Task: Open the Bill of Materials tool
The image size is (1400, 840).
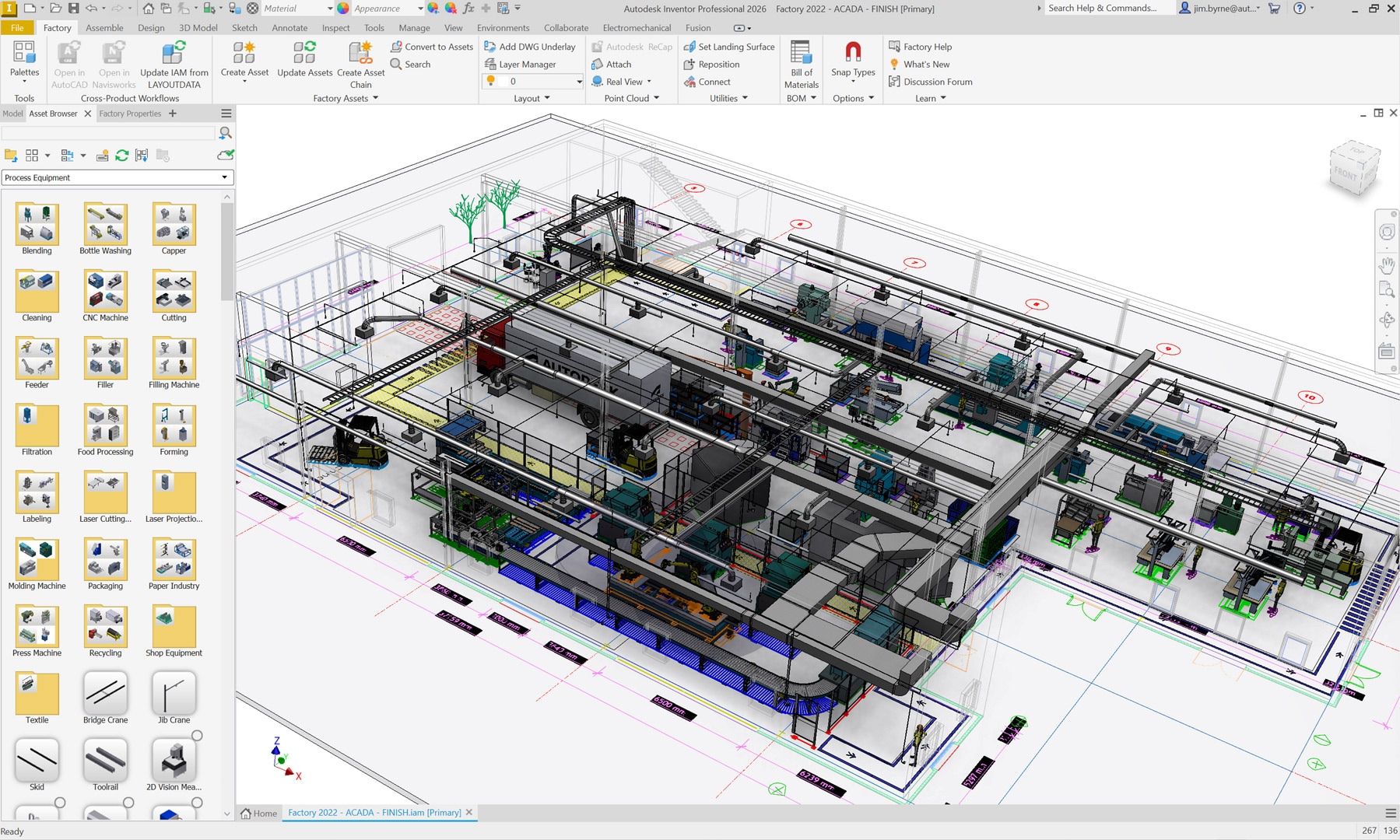Action: click(x=801, y=53)
